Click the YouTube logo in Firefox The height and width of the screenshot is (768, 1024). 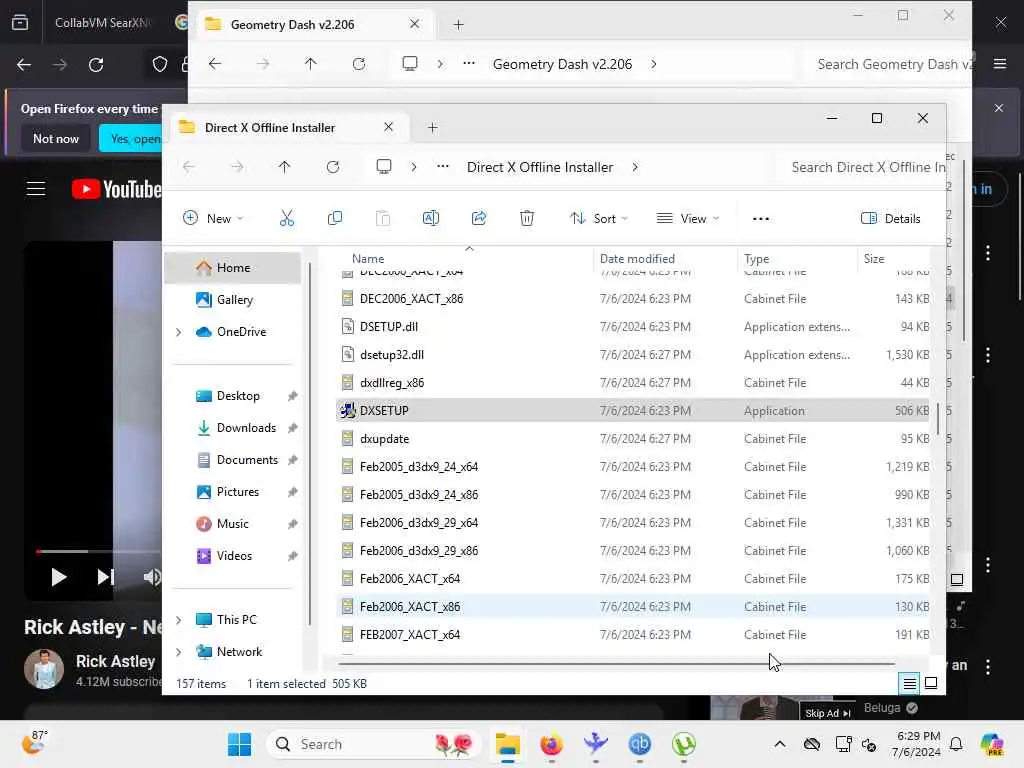click(116, 189)
